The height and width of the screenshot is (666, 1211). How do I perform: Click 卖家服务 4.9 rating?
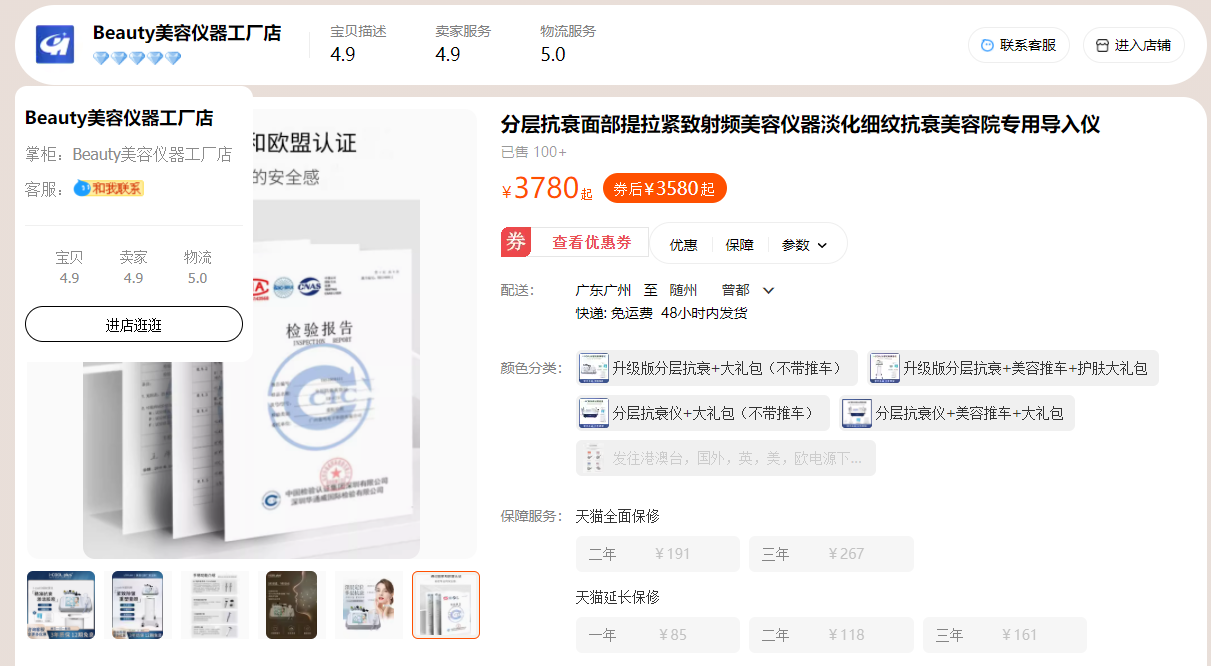(464, 43)
